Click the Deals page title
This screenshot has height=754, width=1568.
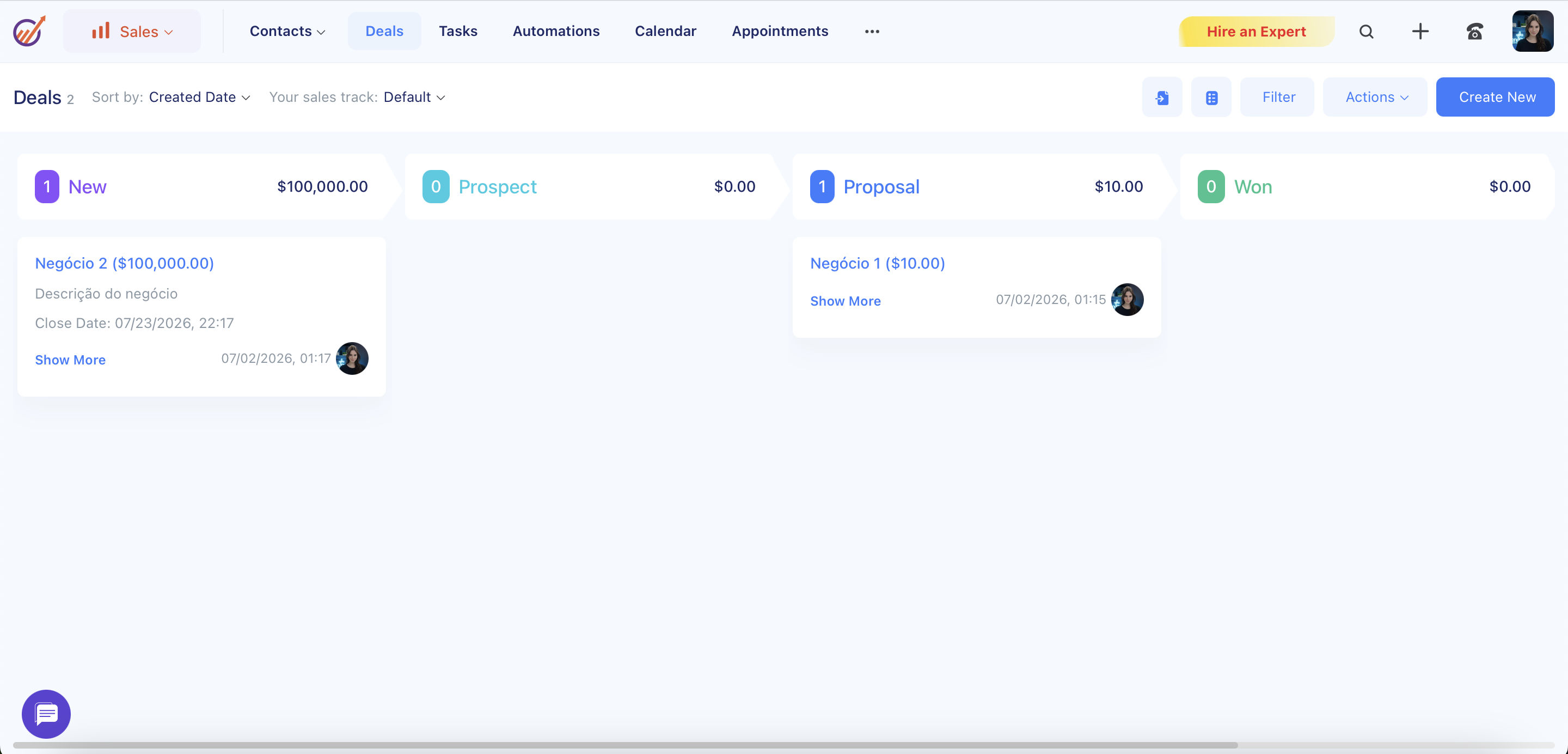pyautogui.click(x=37, y=98)
